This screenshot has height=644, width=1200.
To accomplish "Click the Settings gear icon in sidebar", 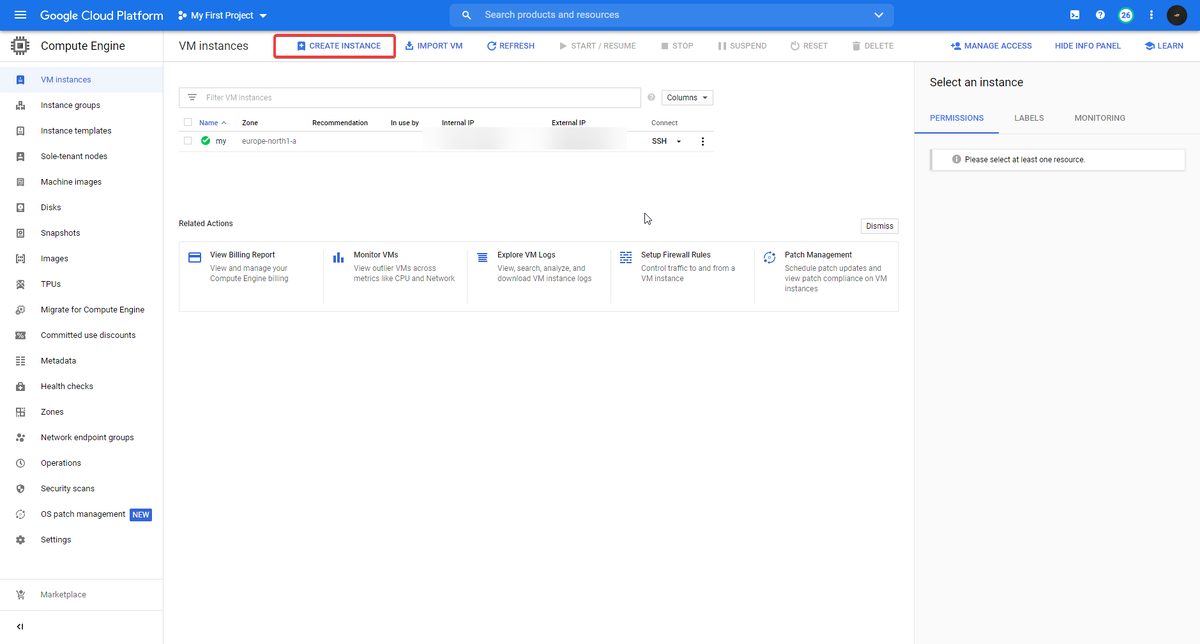I will tap(20, 540).
